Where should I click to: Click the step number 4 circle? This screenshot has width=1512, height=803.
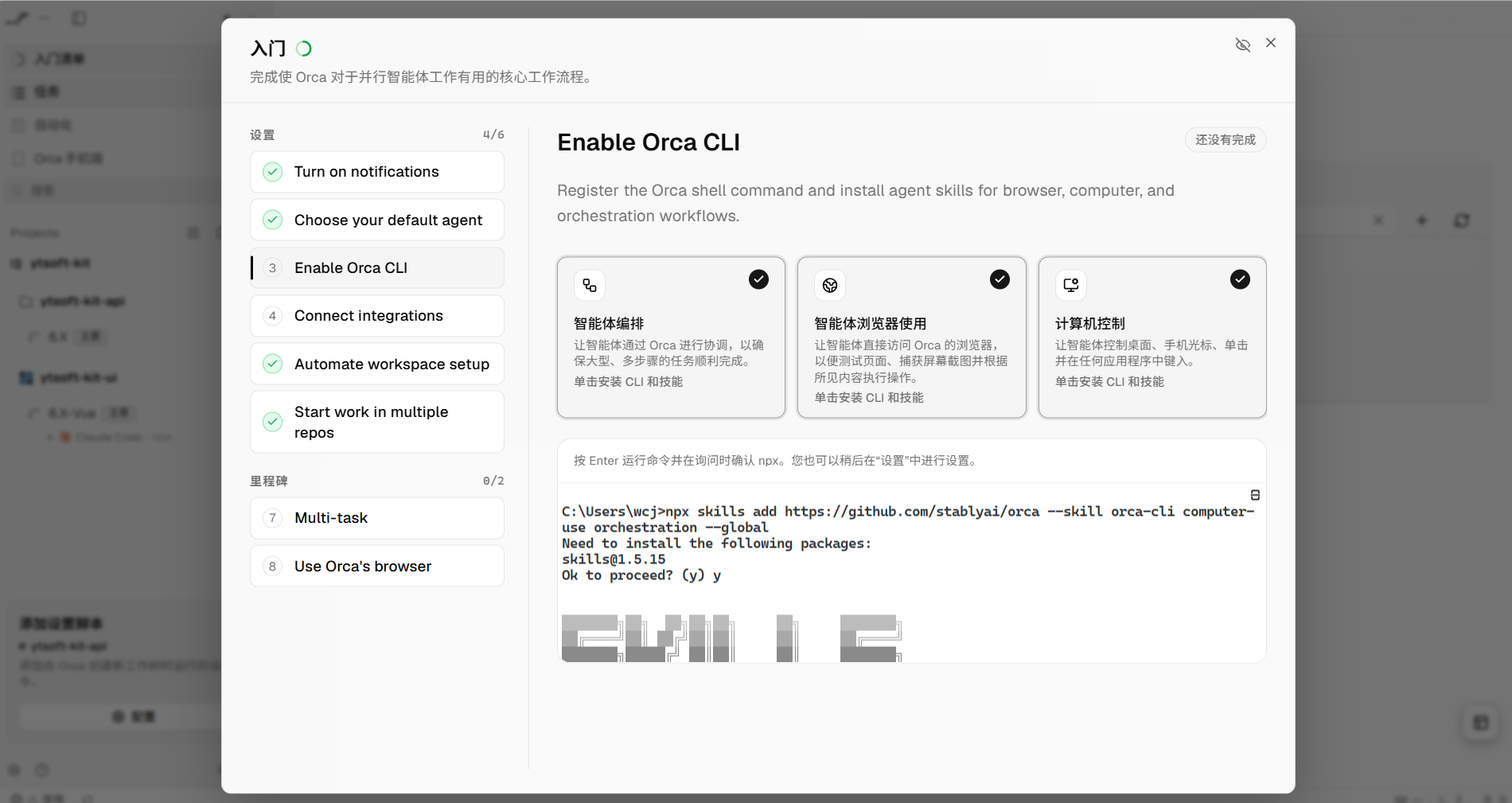273,316
